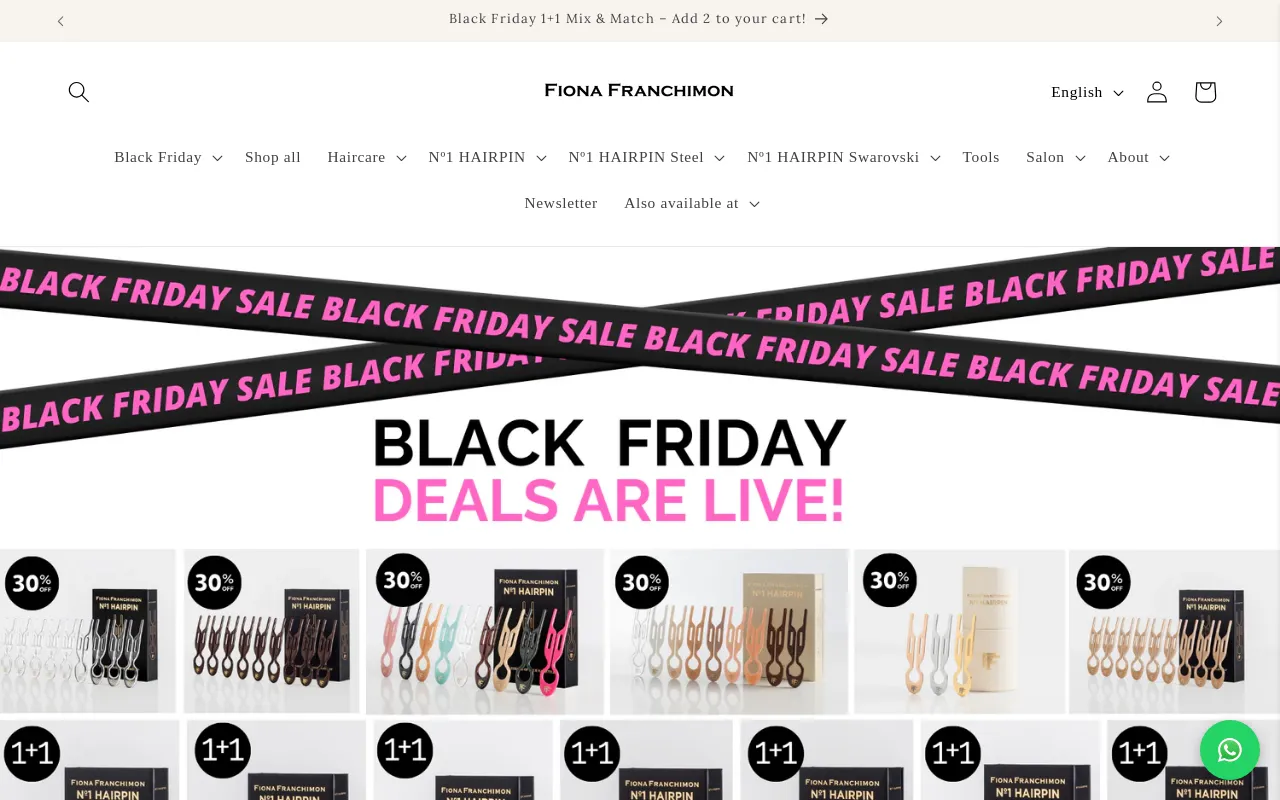Click the announcement bar arrow icon
The image size is (1280, 800).
(822, 19)
